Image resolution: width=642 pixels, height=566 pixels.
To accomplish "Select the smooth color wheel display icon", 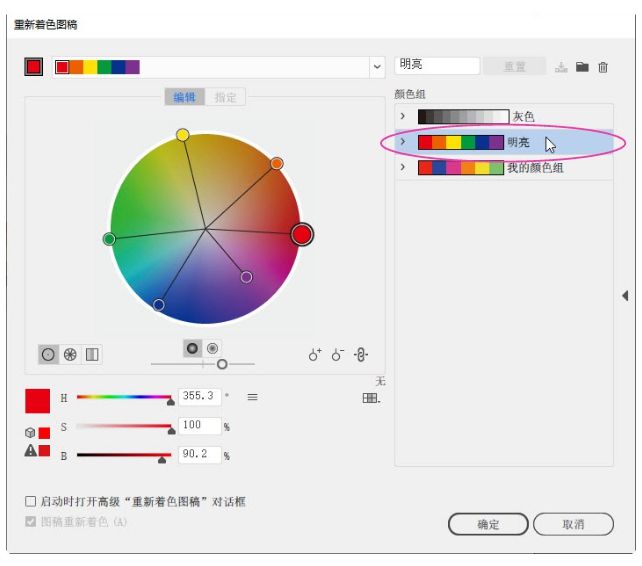I will click(x=48, y=354).
